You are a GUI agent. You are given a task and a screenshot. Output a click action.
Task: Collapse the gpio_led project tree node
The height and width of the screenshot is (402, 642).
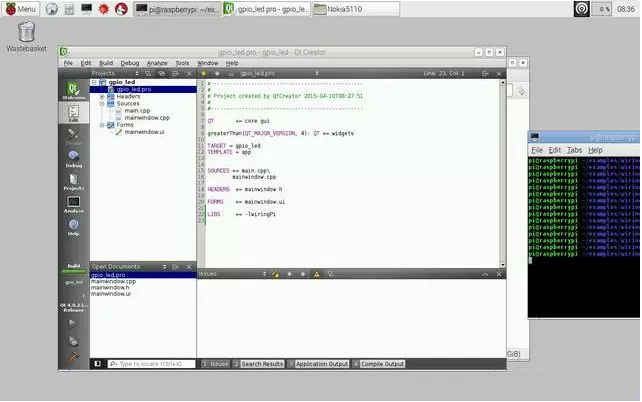(x=94, y=82)
